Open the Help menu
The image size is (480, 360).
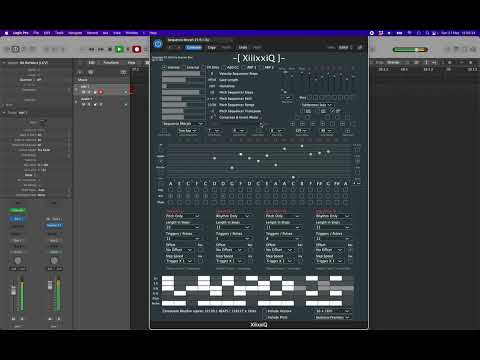(x=153, y=33)
